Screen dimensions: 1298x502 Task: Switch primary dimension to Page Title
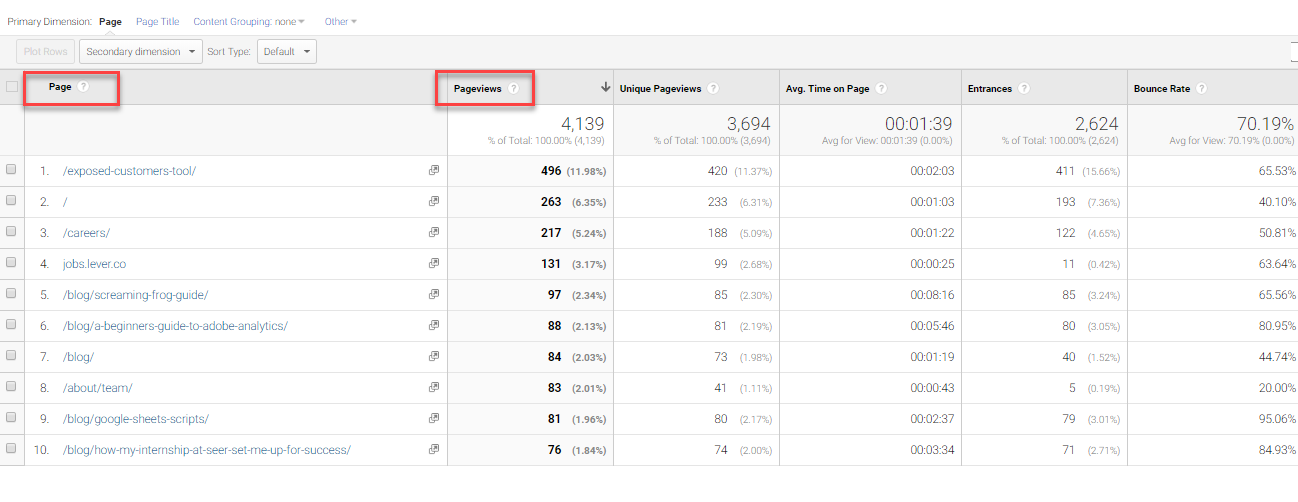click(x=157, y=21)
